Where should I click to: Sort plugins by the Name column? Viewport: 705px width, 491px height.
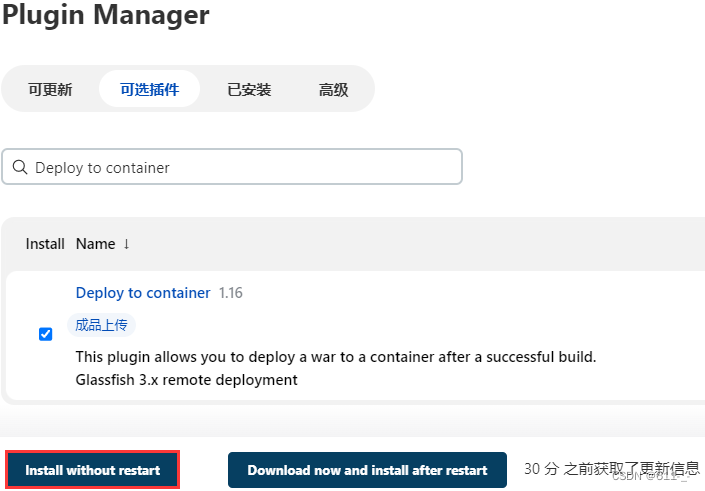[x=103, y=244]
